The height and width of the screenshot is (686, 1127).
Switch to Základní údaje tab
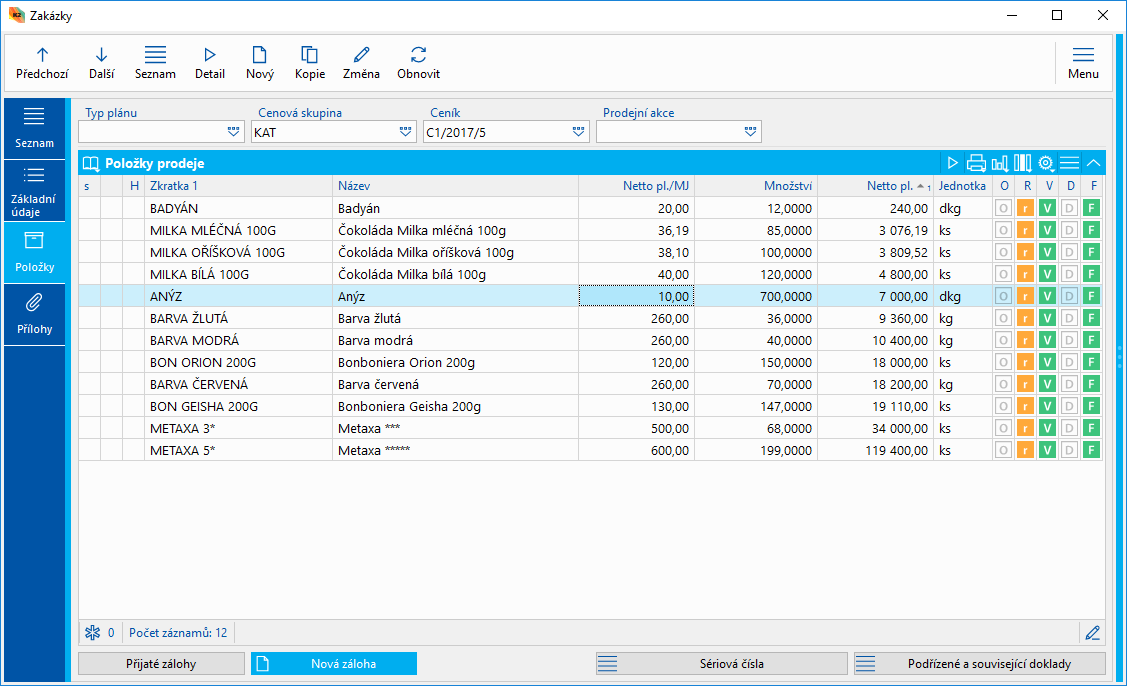[34, 191]
